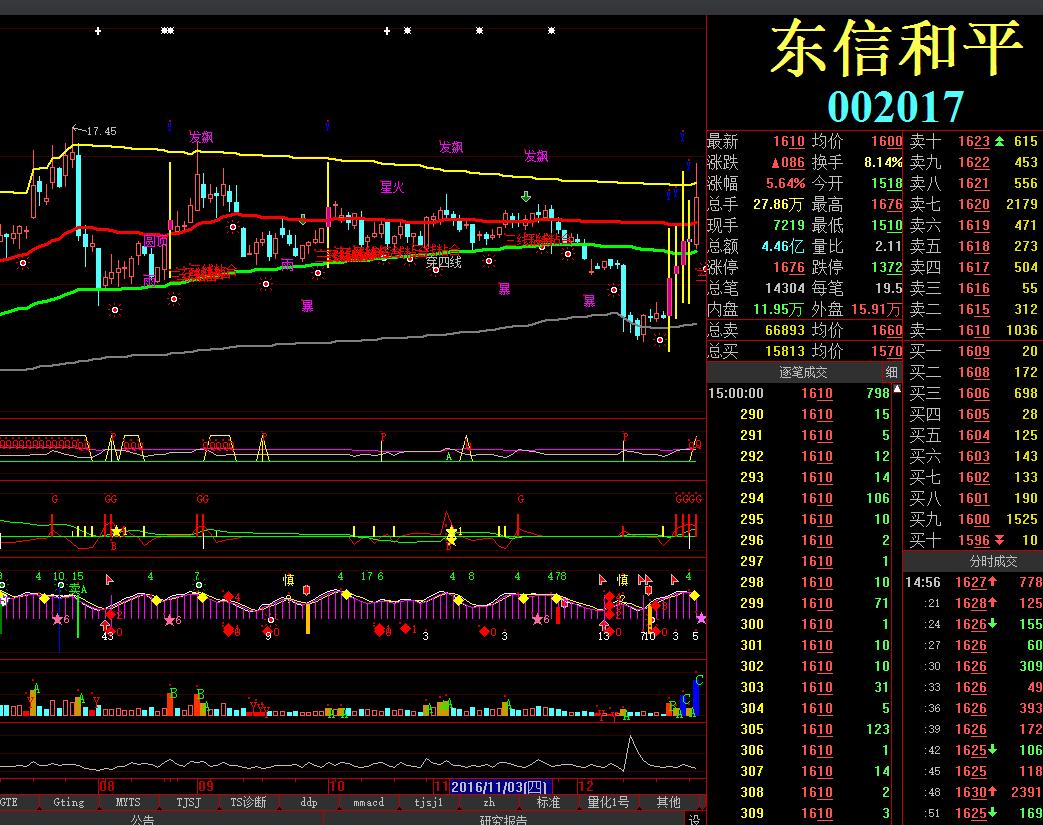This screenshot has width=1043, height=825.
Task: Click the blue C-labeled volume bar
Action: click(x=696, y=696)
